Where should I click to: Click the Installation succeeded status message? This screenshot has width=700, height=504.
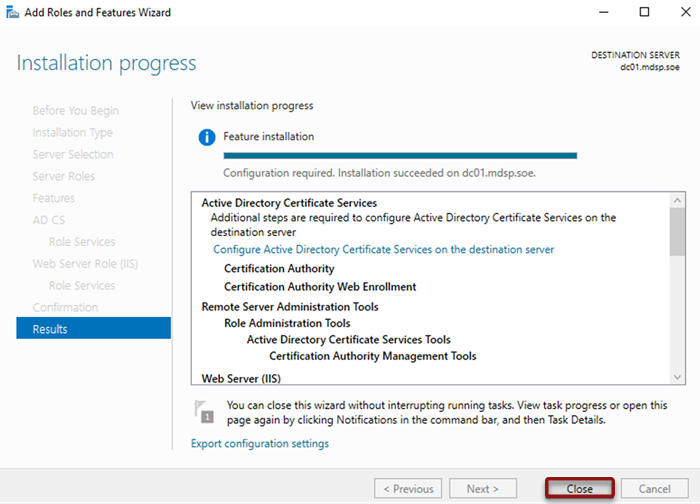click(379, 173)
